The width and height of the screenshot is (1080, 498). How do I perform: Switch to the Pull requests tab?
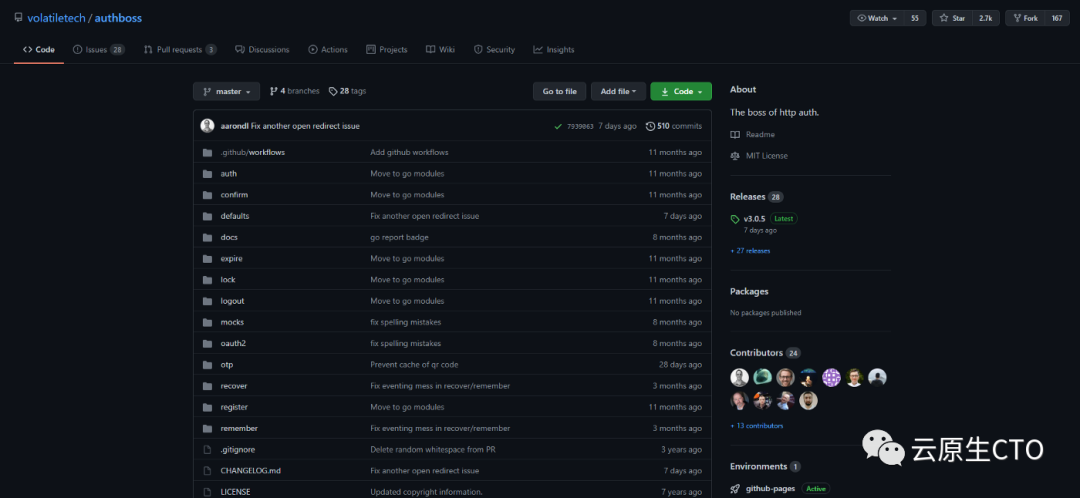tap(180, 50)
